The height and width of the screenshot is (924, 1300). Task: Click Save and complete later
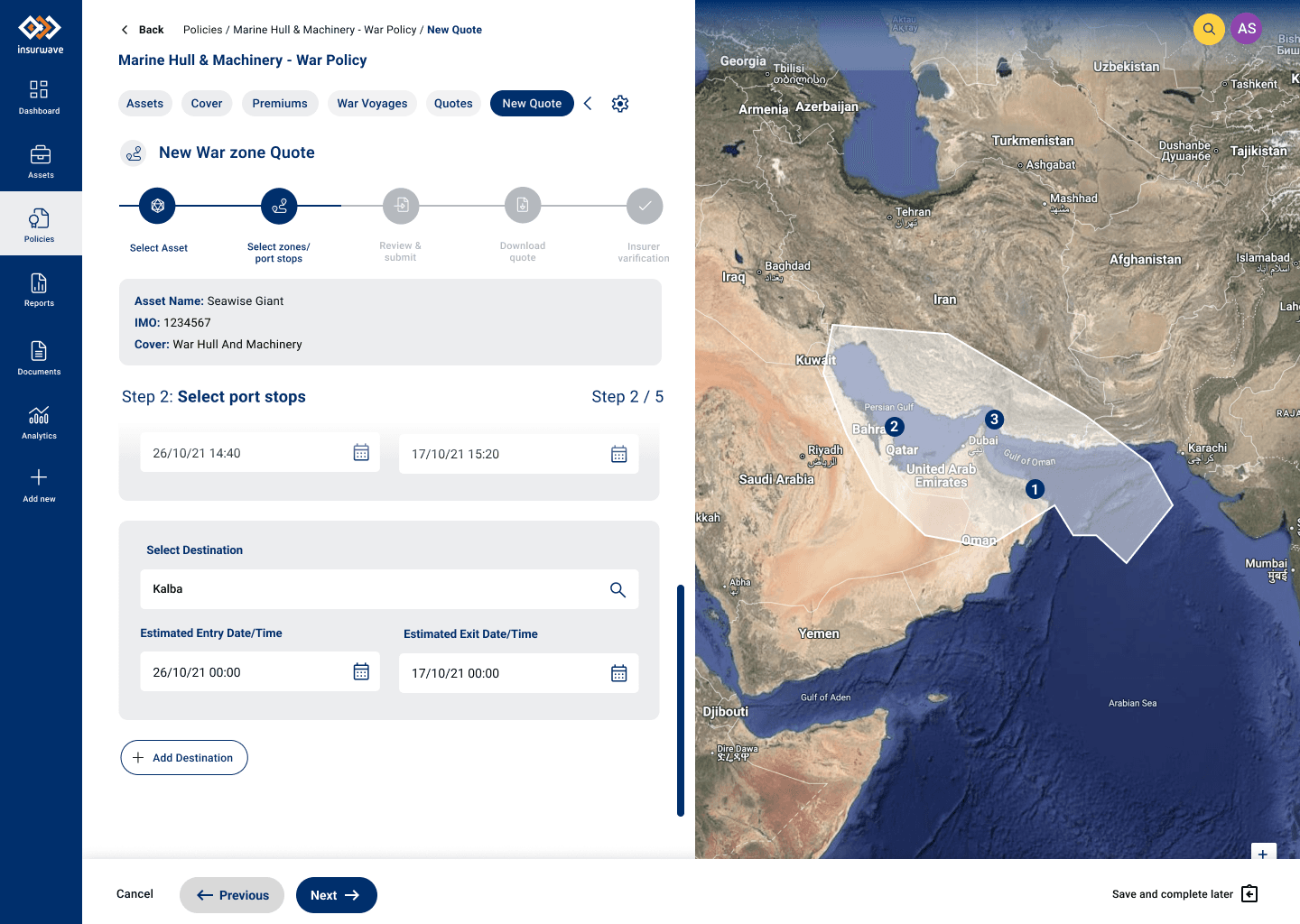(1184, 894)
